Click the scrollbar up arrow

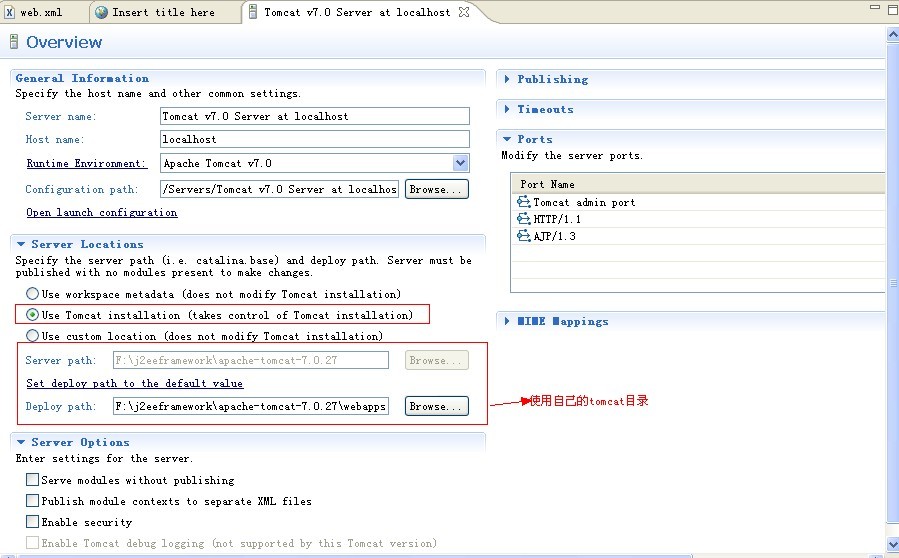click(893, 36)
